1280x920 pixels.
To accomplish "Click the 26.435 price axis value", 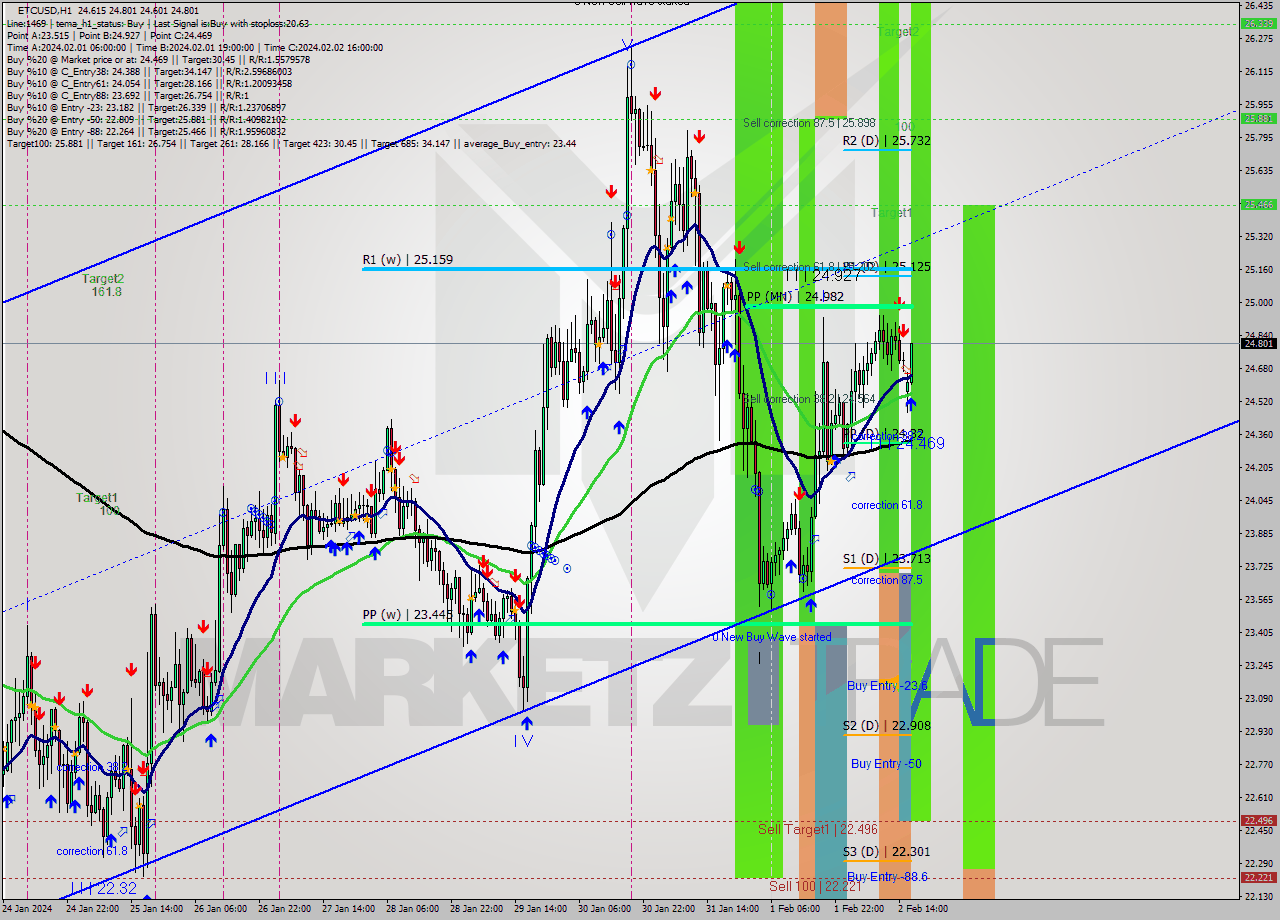I will click(1258, 6).
